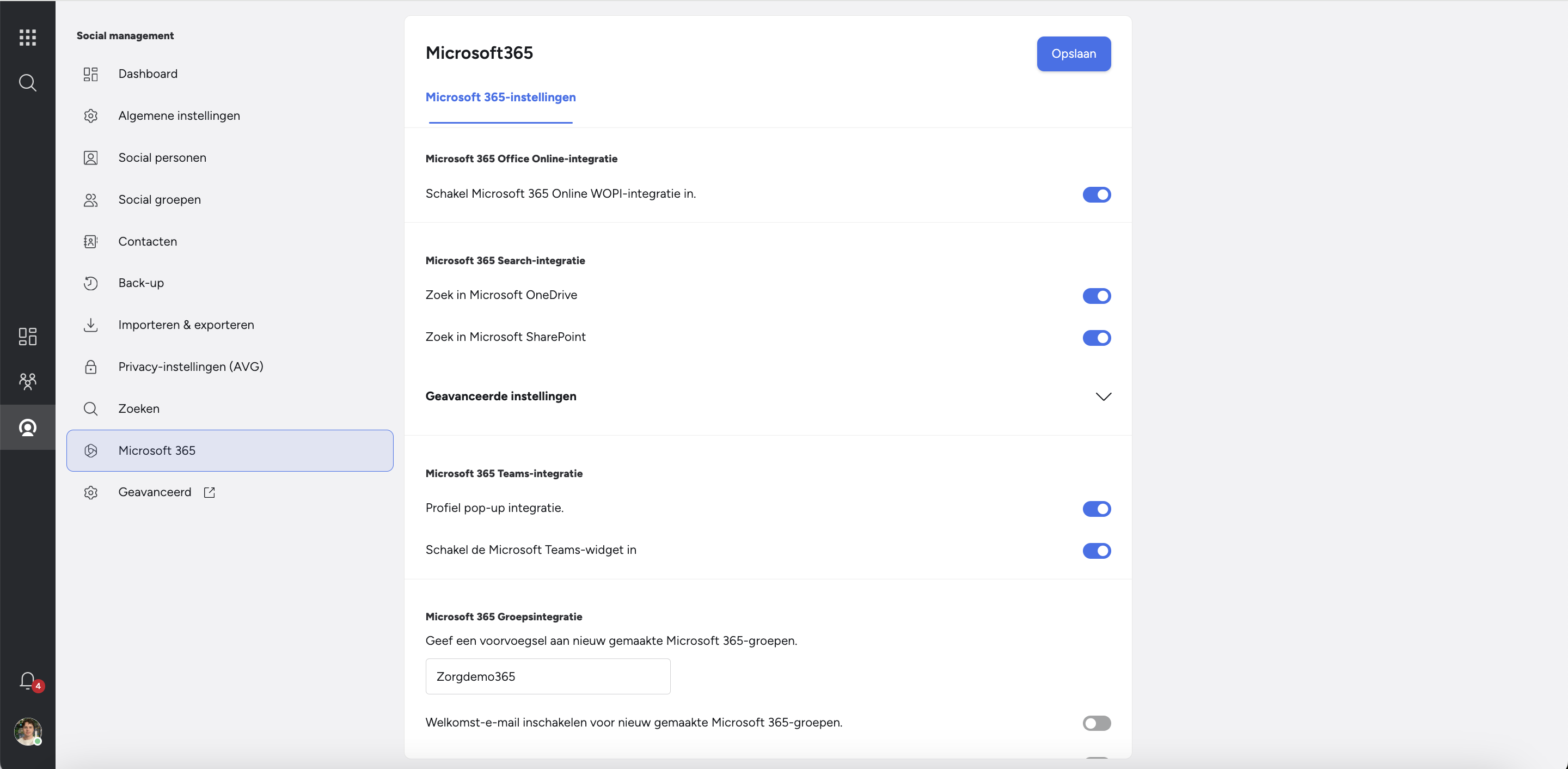Go to Social personen
Screen dimensions: 1568x769
[229, 158]
